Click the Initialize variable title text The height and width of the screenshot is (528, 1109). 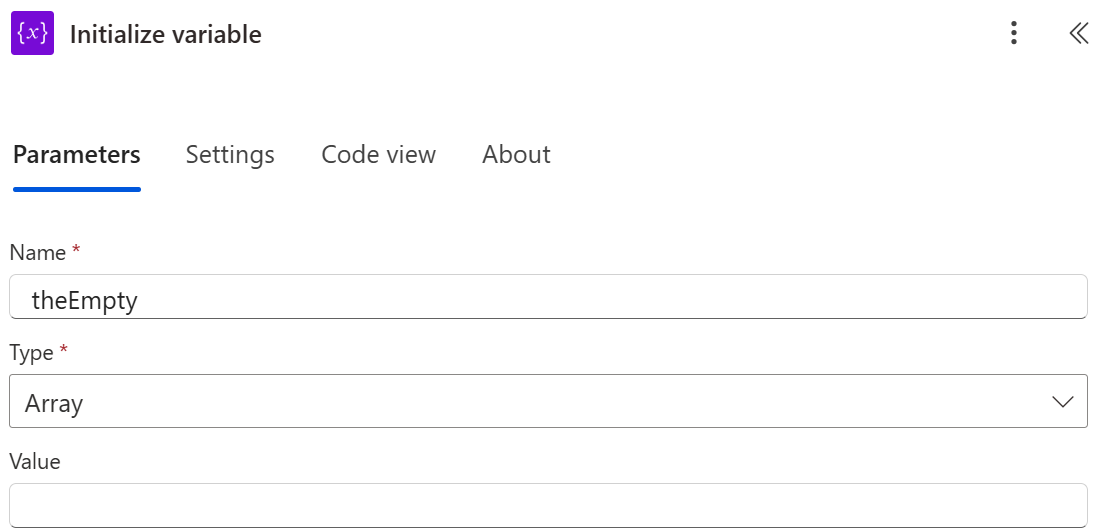[x=165, y=35]
